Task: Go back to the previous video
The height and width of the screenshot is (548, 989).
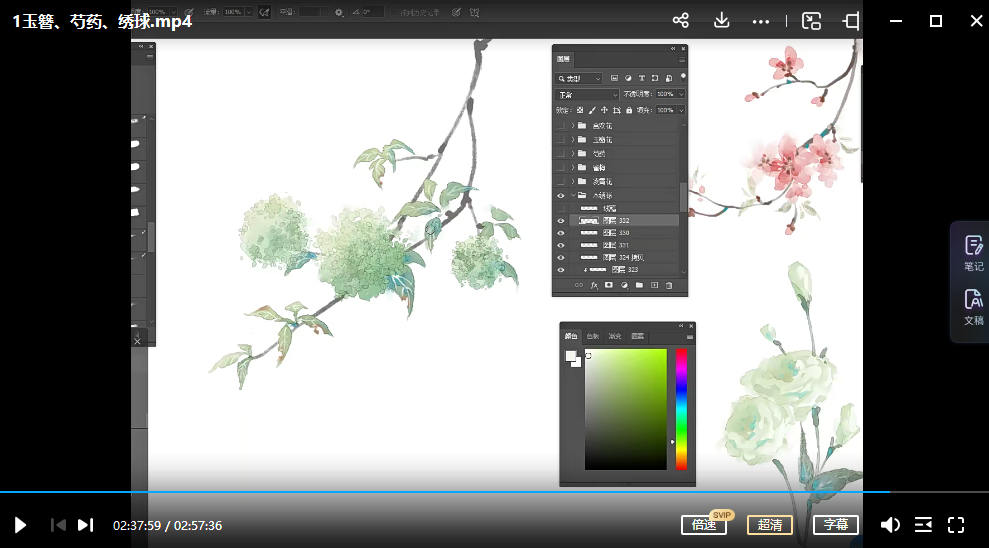Action: [x=58, y=525]
